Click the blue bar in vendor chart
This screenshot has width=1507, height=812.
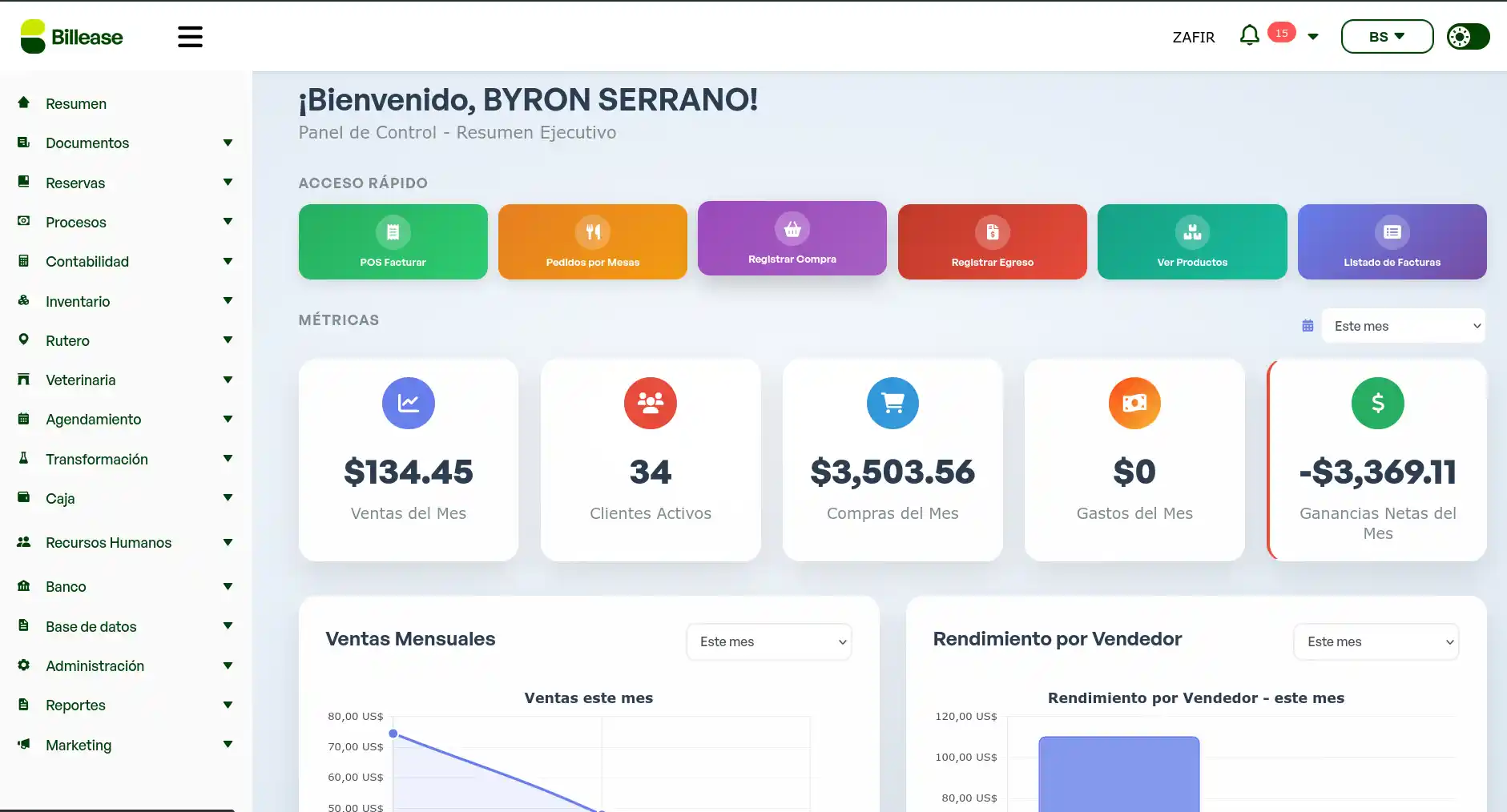(x=1118, y=774)
